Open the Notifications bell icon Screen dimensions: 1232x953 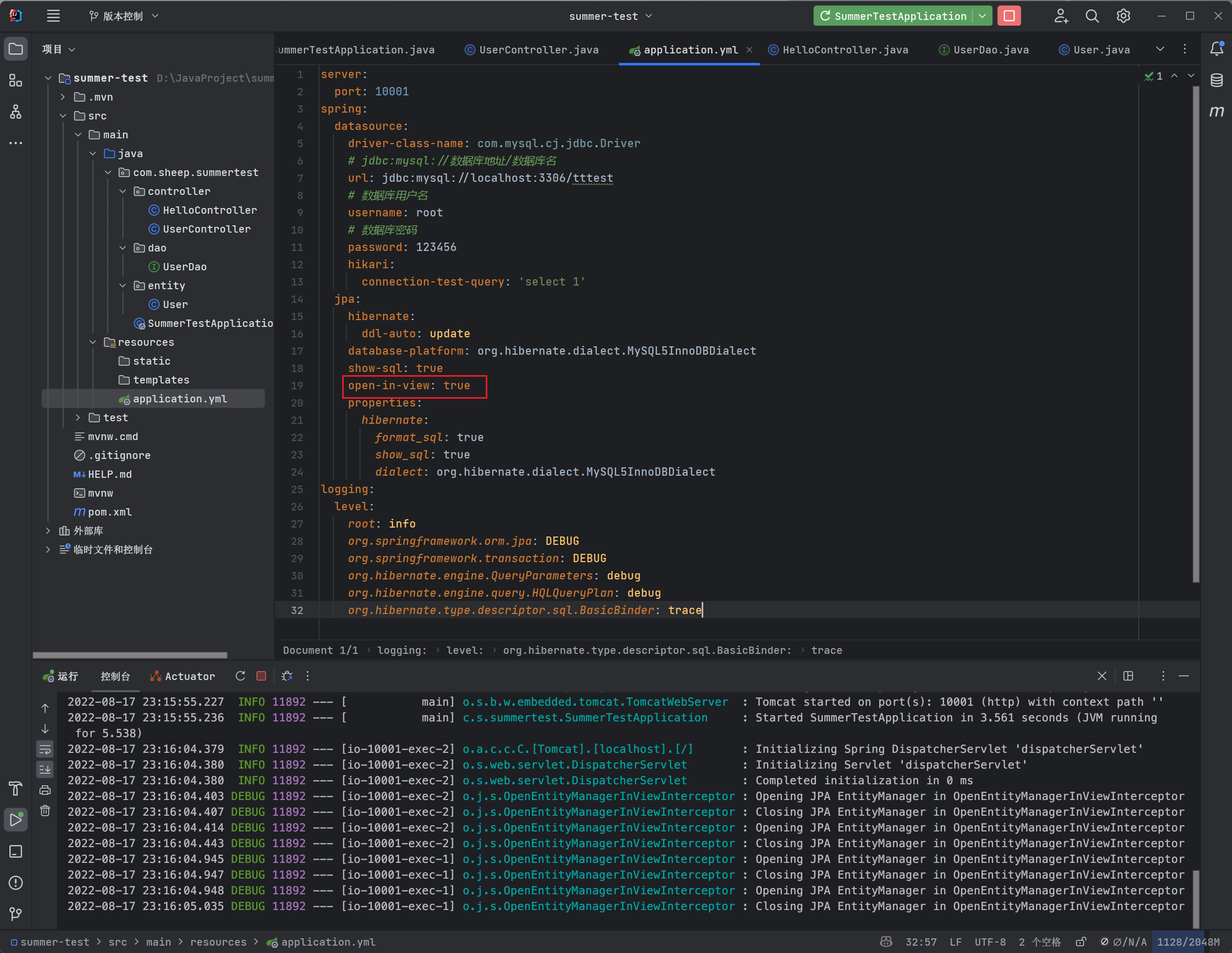(1217, 49)
